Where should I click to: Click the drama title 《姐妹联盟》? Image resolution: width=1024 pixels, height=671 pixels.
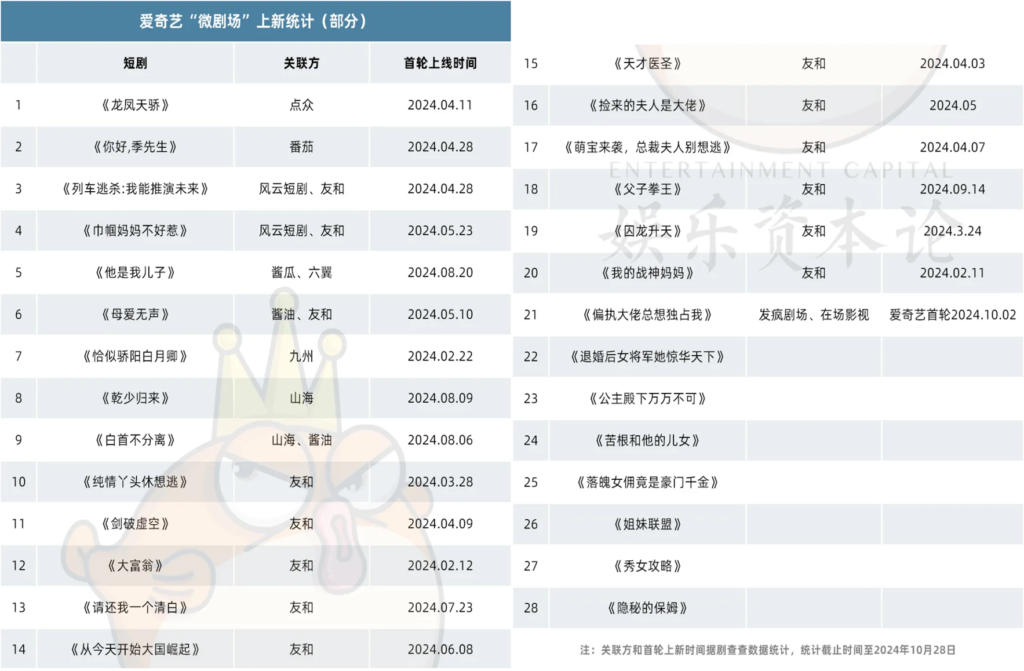pos(647,524)
